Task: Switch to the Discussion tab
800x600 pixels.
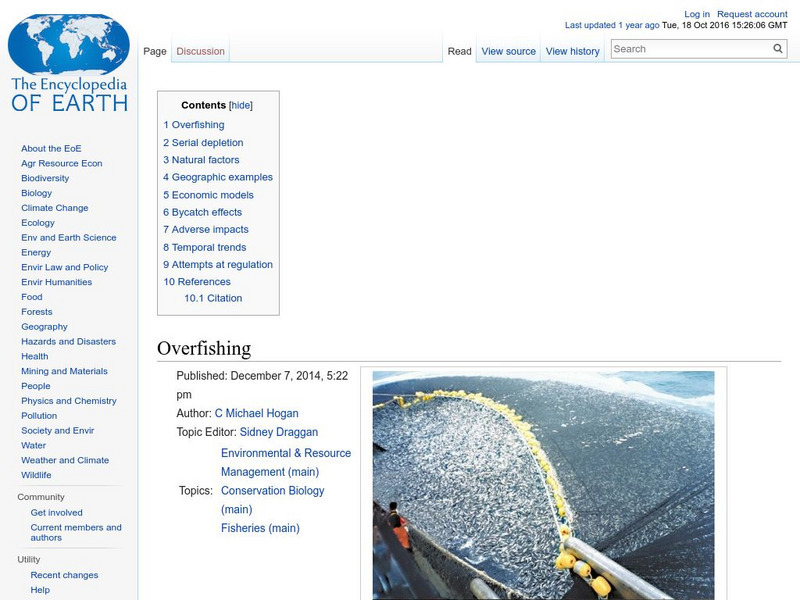Action: 201,51
